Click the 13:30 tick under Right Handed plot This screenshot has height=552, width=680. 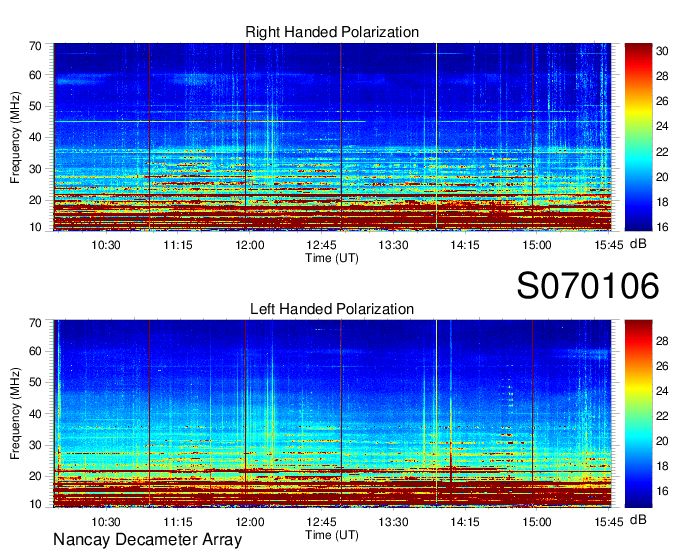click(x=393, y=245)
